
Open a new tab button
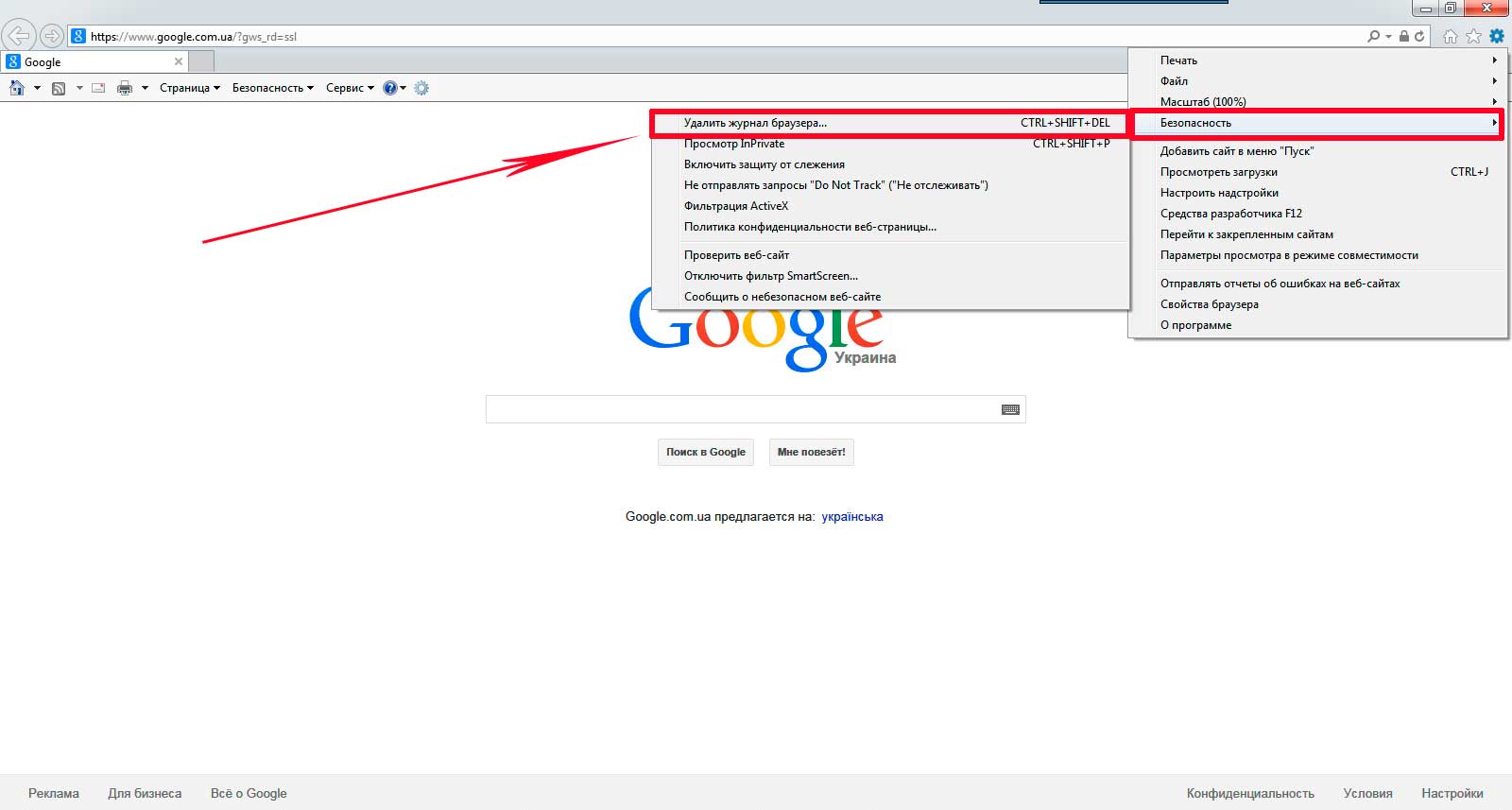click(201, 61)
